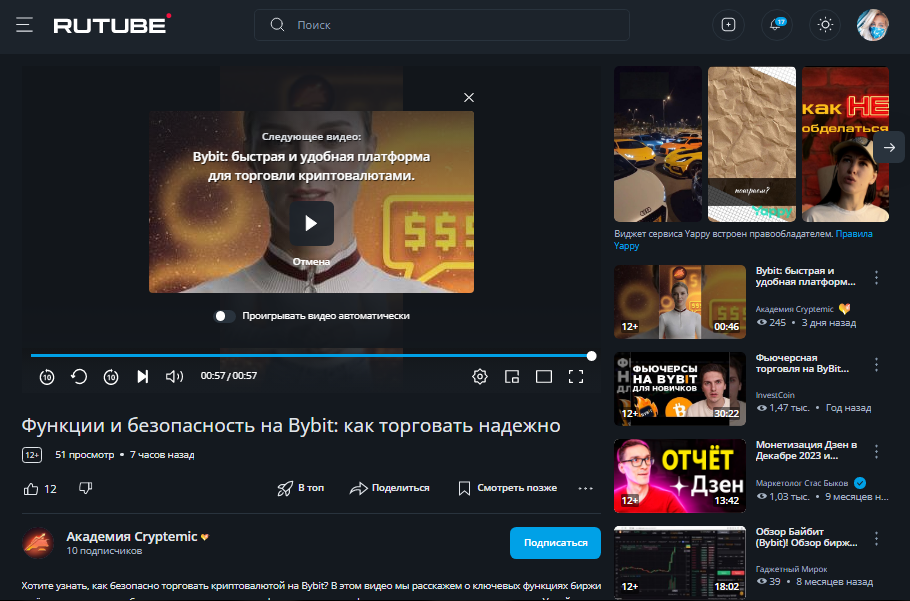Go to RUTUBE home via logo
Screen dimensions: 910x601
pyautogui.click(x=112, y=24)
